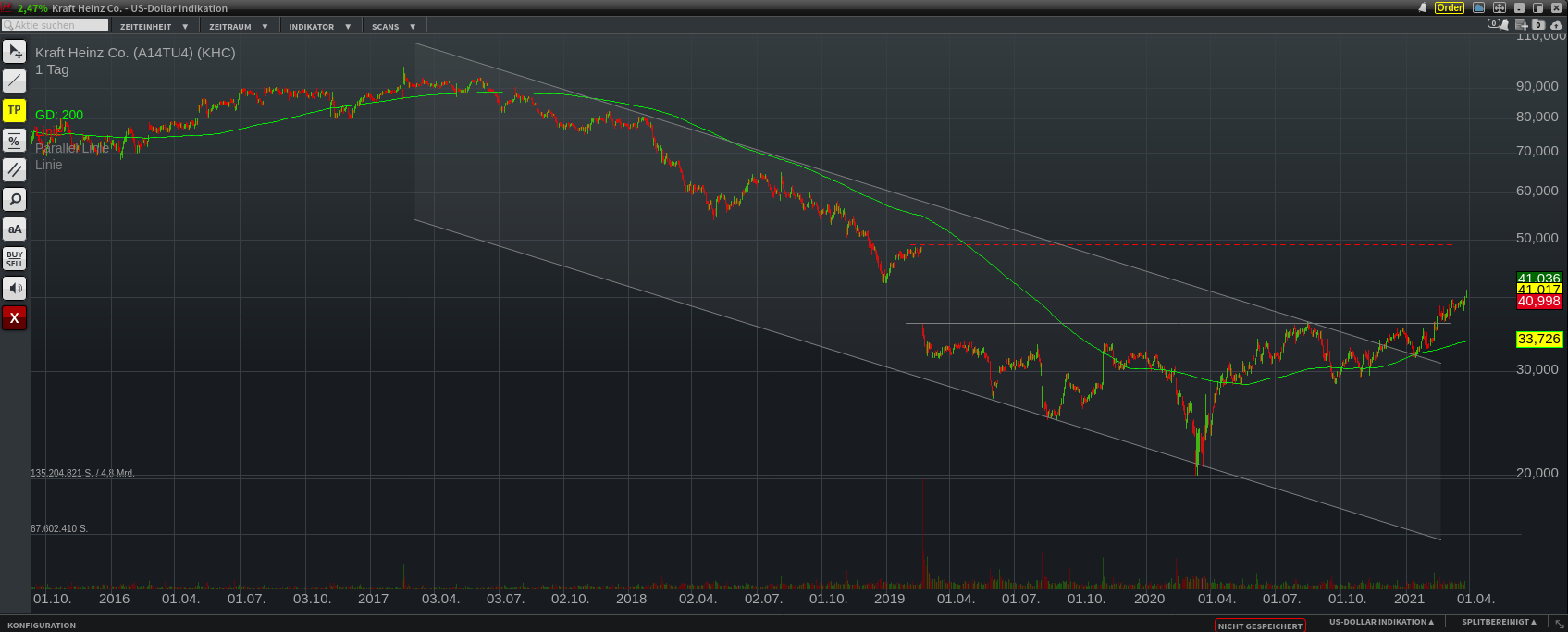
Task: Open the Indikator menu
Action: point(319,27)
